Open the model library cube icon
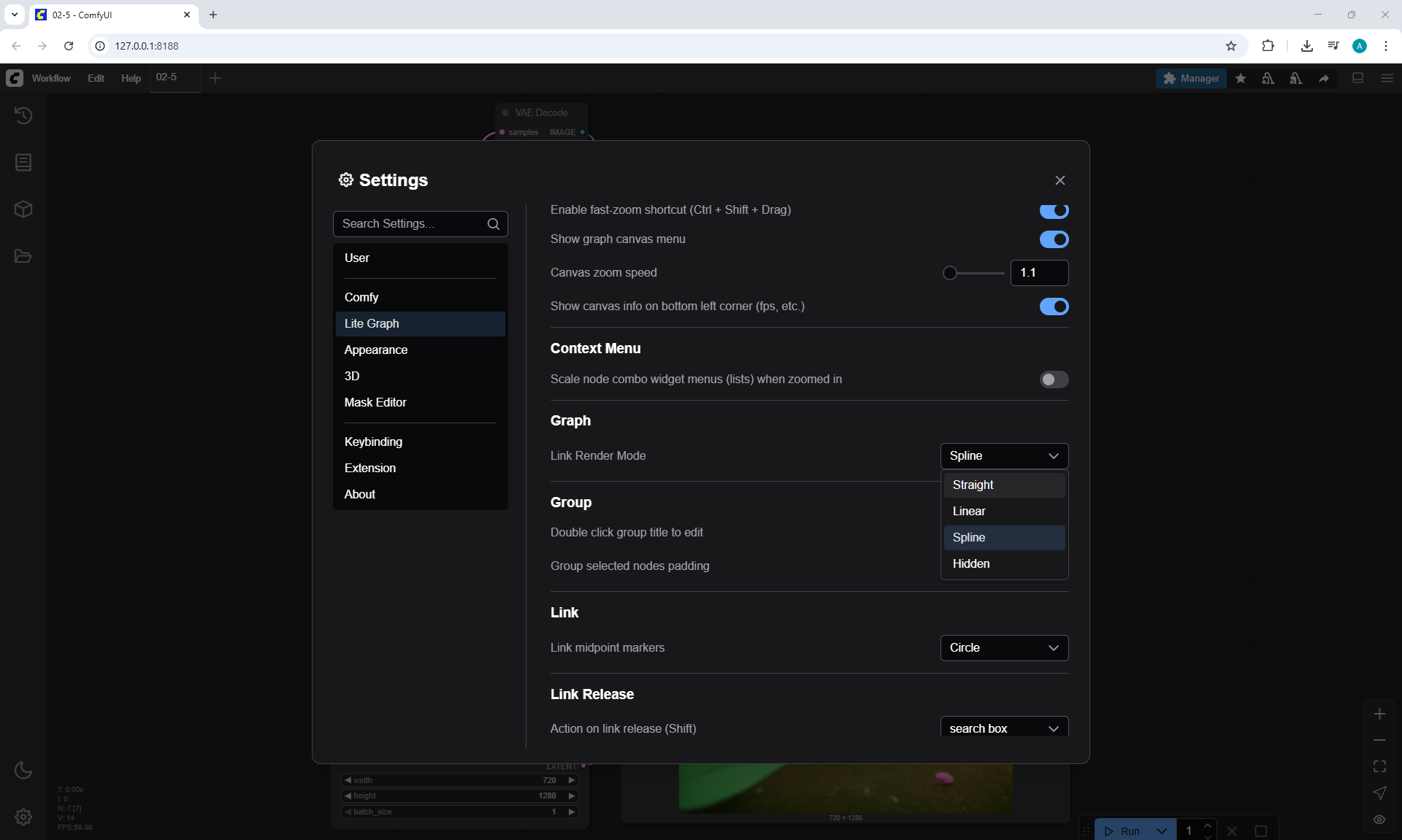This screenshot has height=840, width=1402. pyautogui.click(x=23, y=209)
